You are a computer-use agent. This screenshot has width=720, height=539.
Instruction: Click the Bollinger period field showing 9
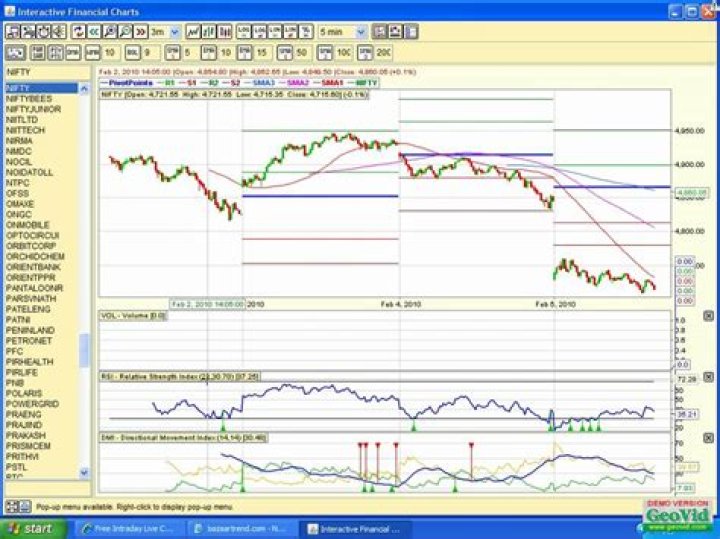pos(151,53)
